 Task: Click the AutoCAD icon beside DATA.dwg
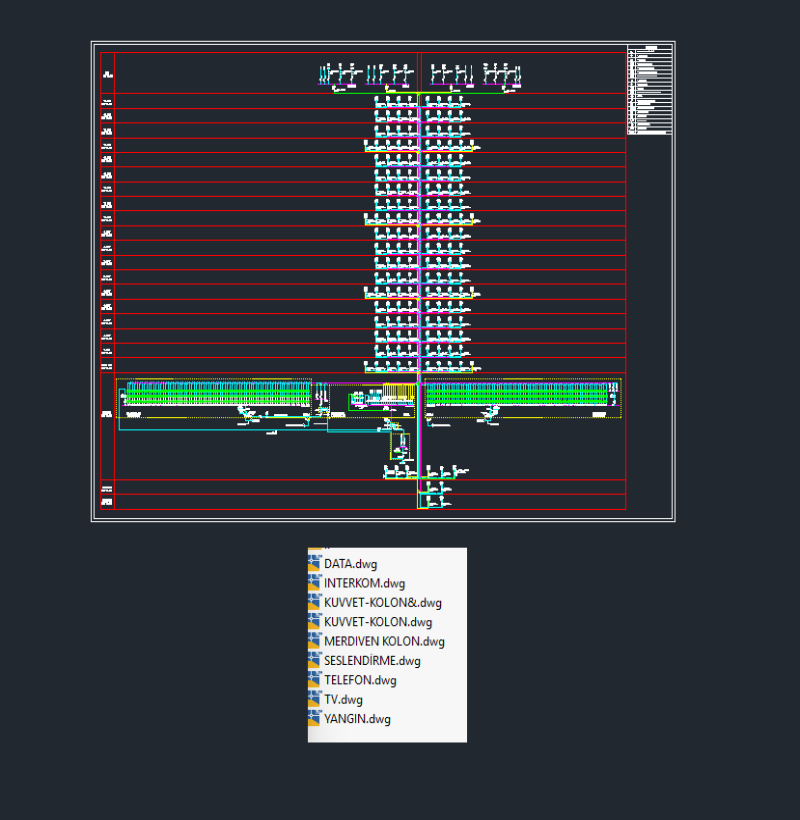(x=315, y=563)
